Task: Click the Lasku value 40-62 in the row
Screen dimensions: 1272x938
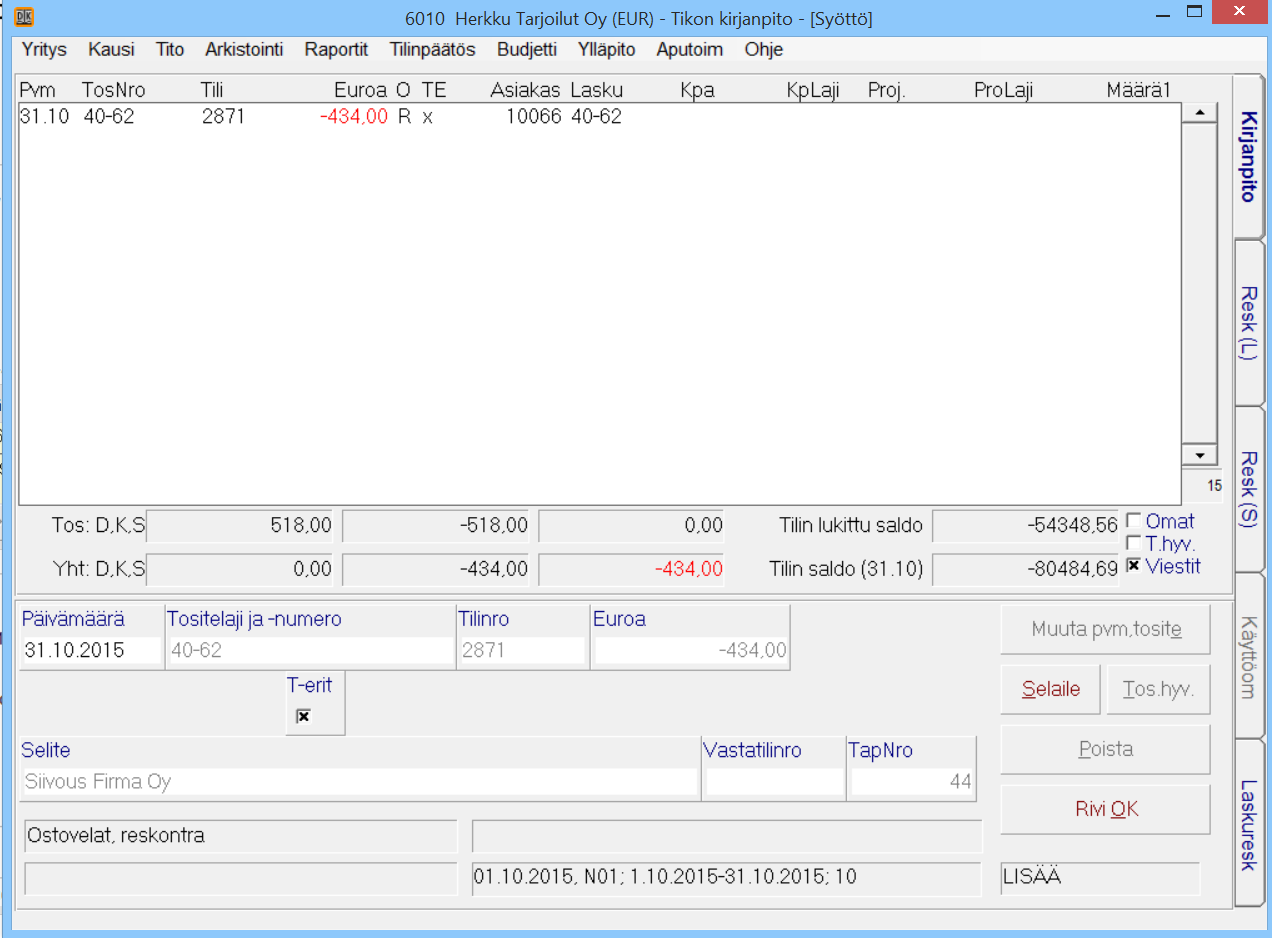Action: 596,117
